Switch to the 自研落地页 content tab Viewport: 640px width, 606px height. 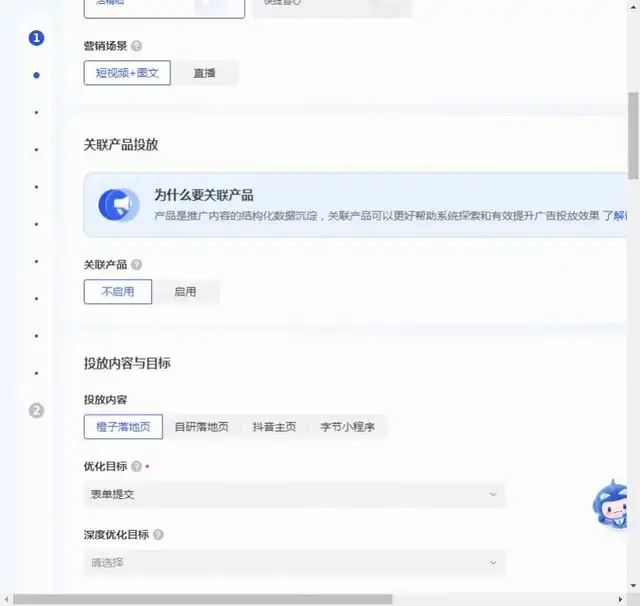(x=201, y=427)
